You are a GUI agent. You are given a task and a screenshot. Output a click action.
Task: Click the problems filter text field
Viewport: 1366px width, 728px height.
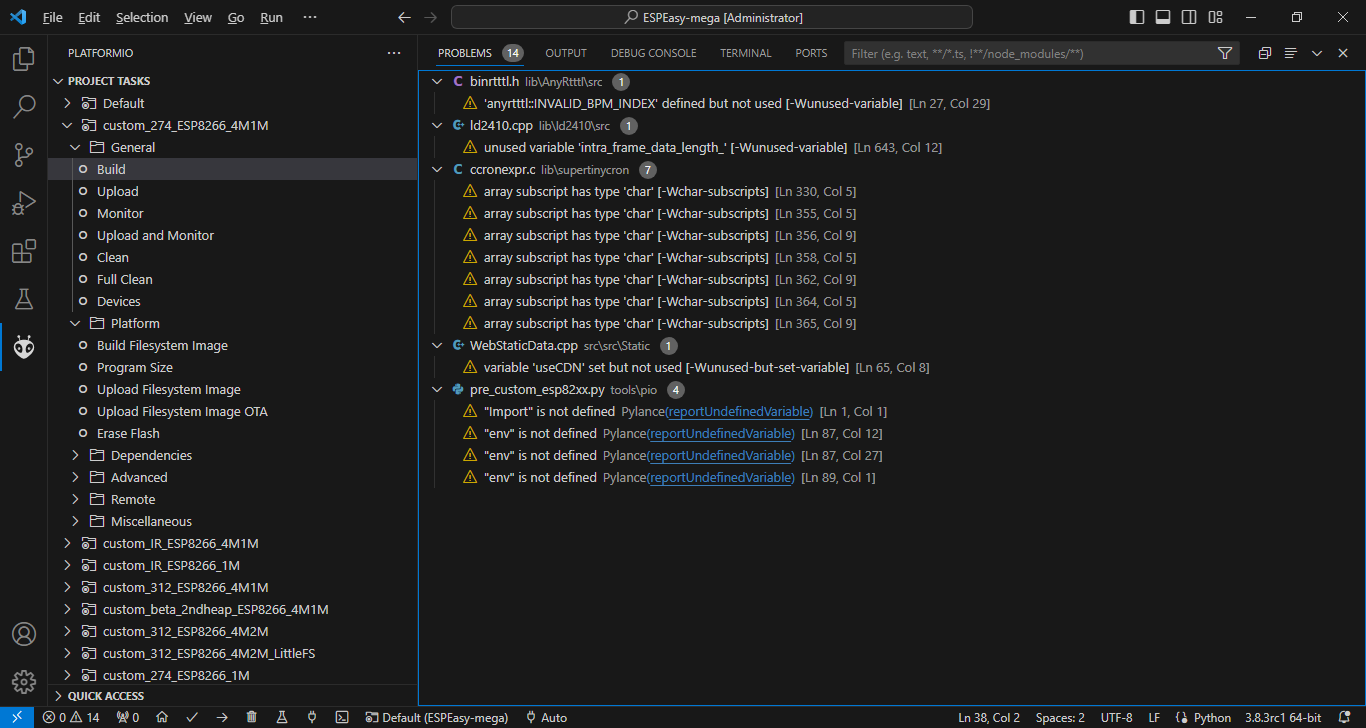click(1030, 53)
